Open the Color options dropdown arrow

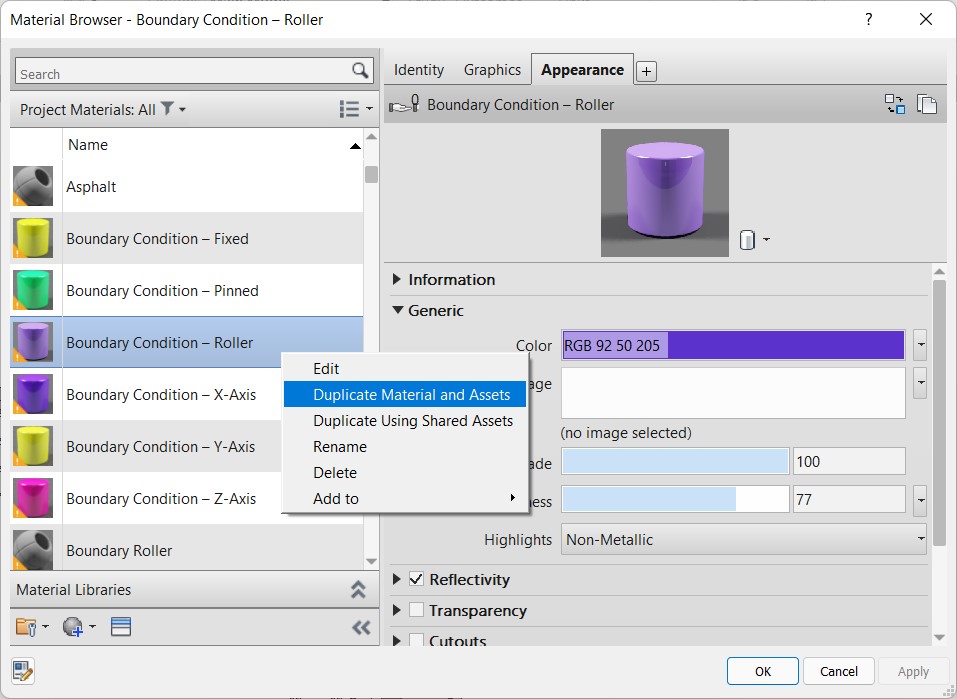[x=920, y=346]
